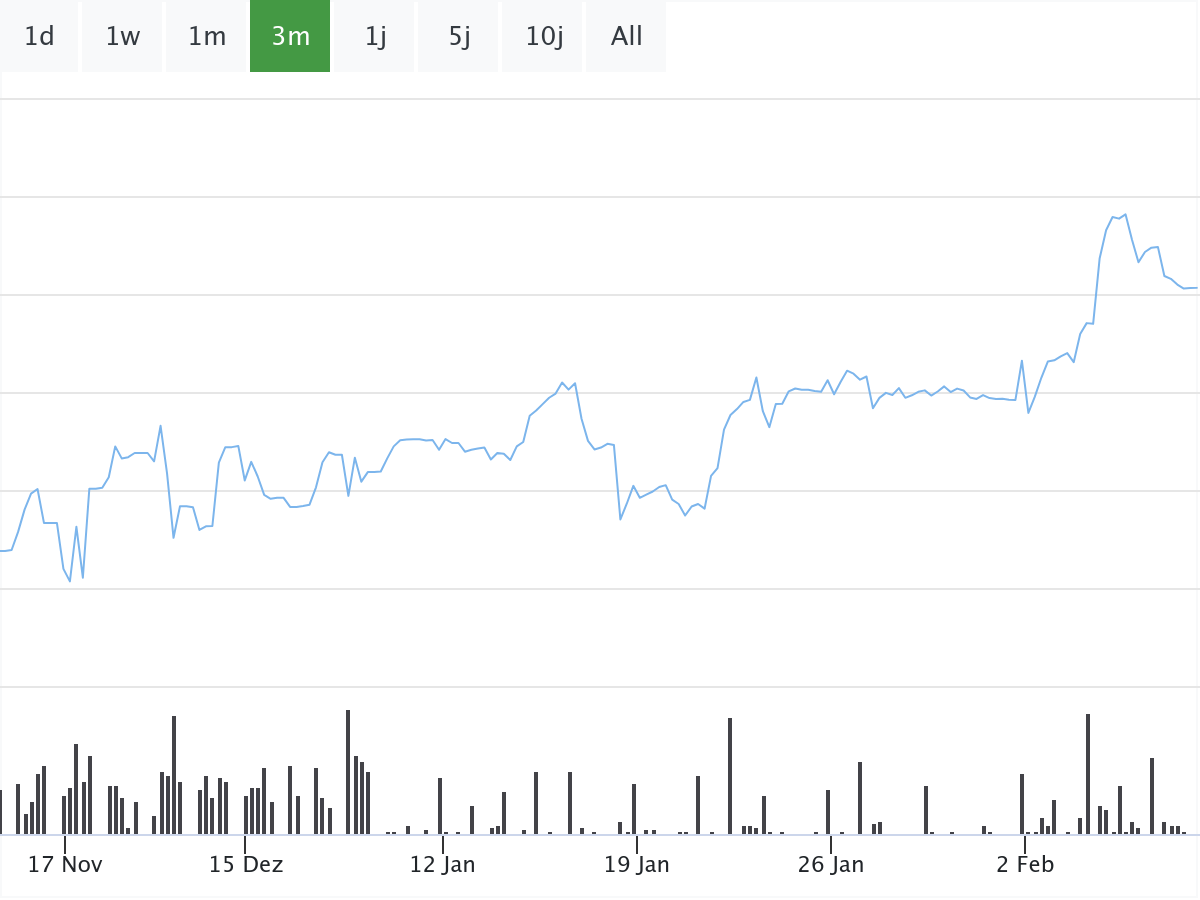
Task: Switch chart to 5j range
Action: 459,36
